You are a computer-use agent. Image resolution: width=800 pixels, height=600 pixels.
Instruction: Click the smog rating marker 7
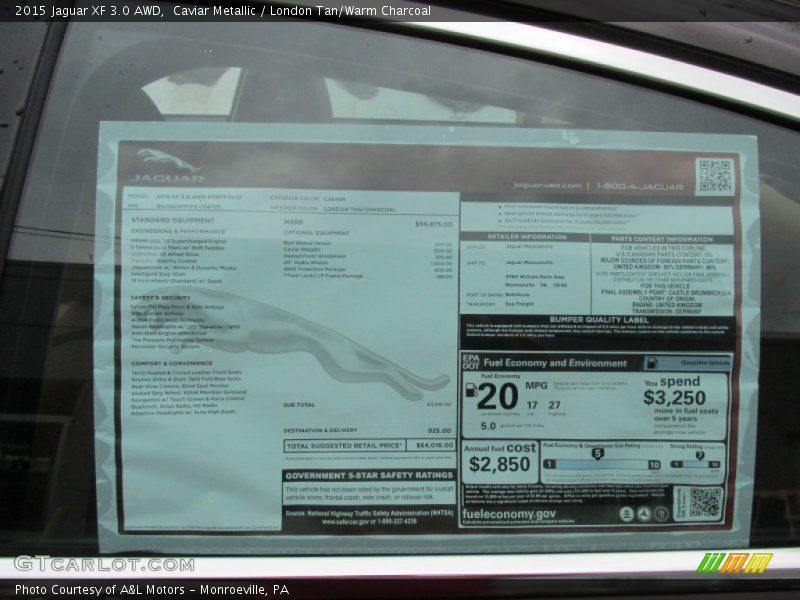[x=699, y=455]
